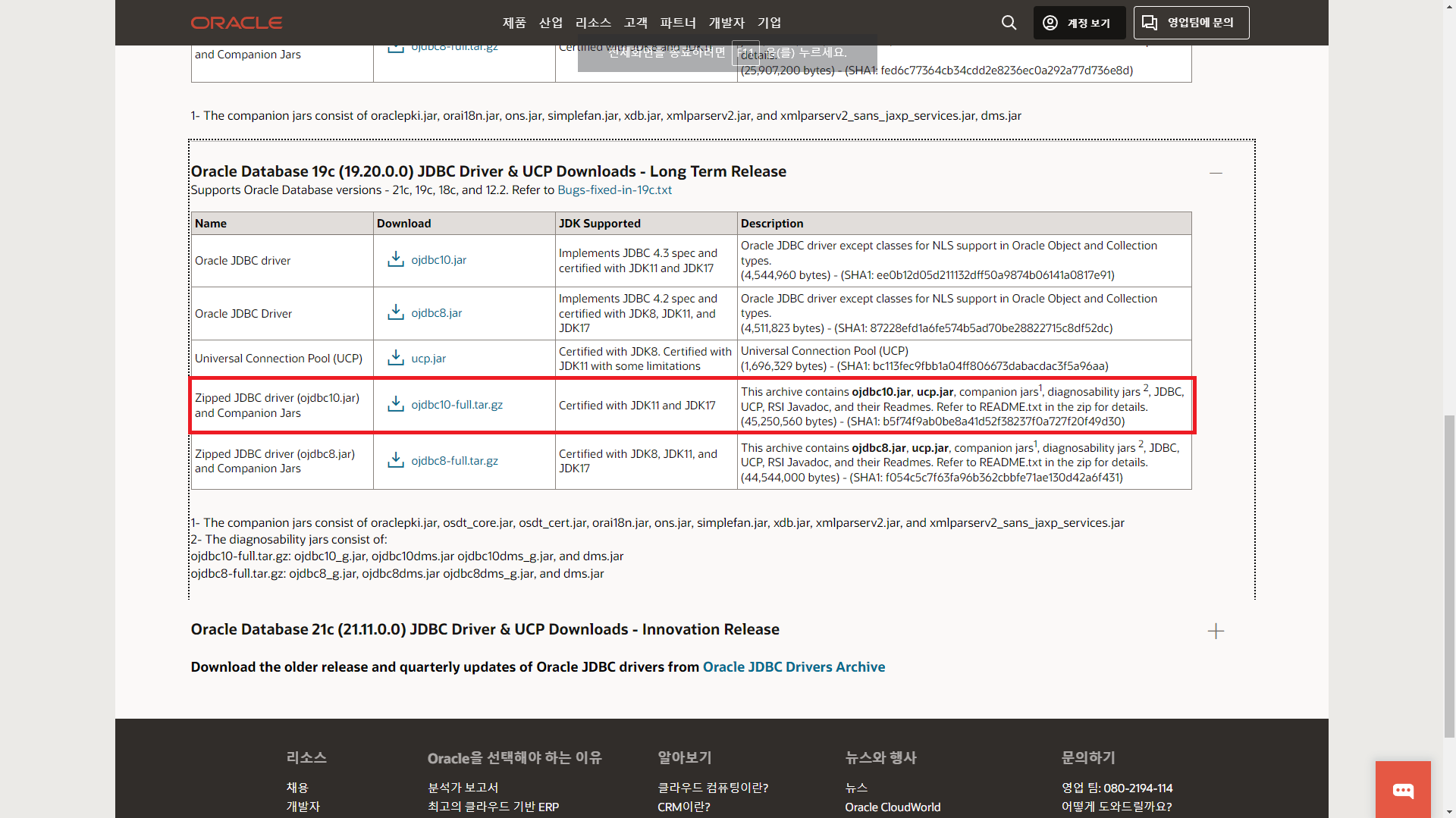Download ojdbc8-full.tar.gz in 19c table
Image resolution: width=1456 pixels, height=818 pixels.
pos(455,460)
